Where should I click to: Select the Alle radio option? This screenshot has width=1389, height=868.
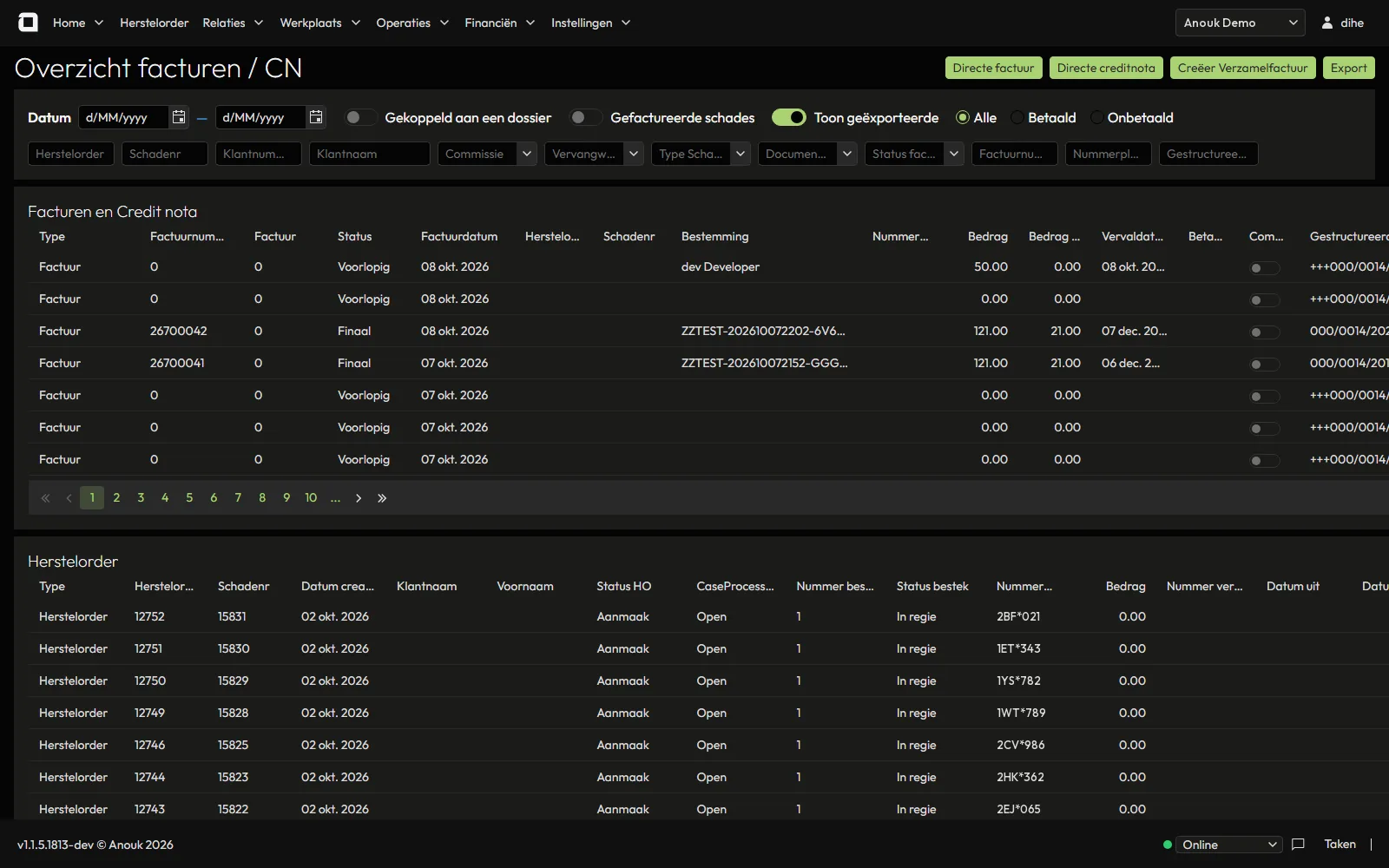[962, 117]
